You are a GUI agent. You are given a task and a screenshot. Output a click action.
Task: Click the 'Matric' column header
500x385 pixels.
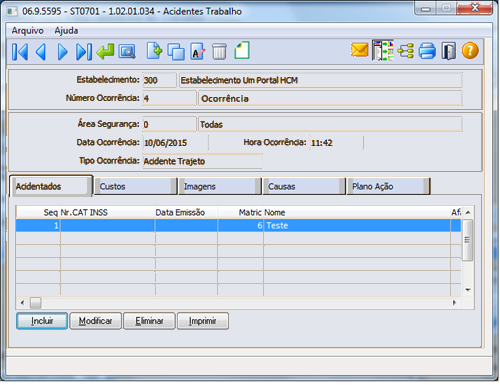(240, 212)
